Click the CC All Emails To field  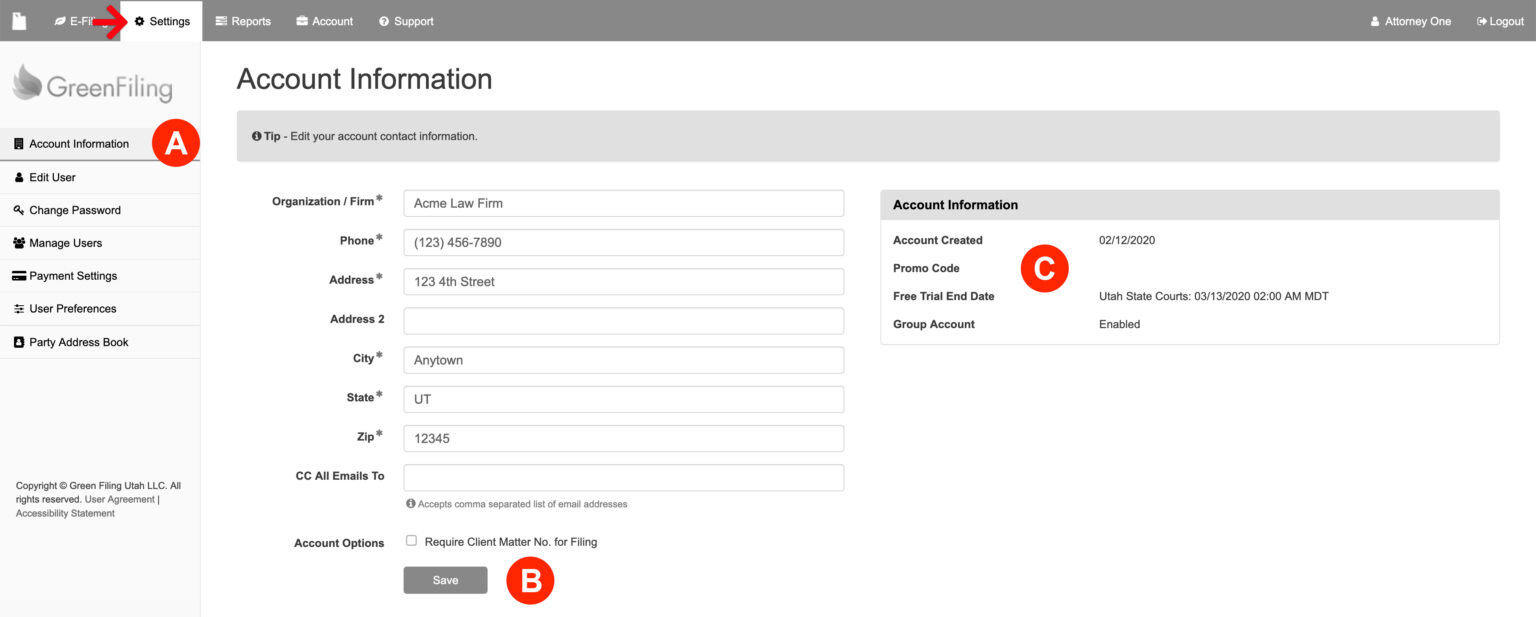point(623,477)
